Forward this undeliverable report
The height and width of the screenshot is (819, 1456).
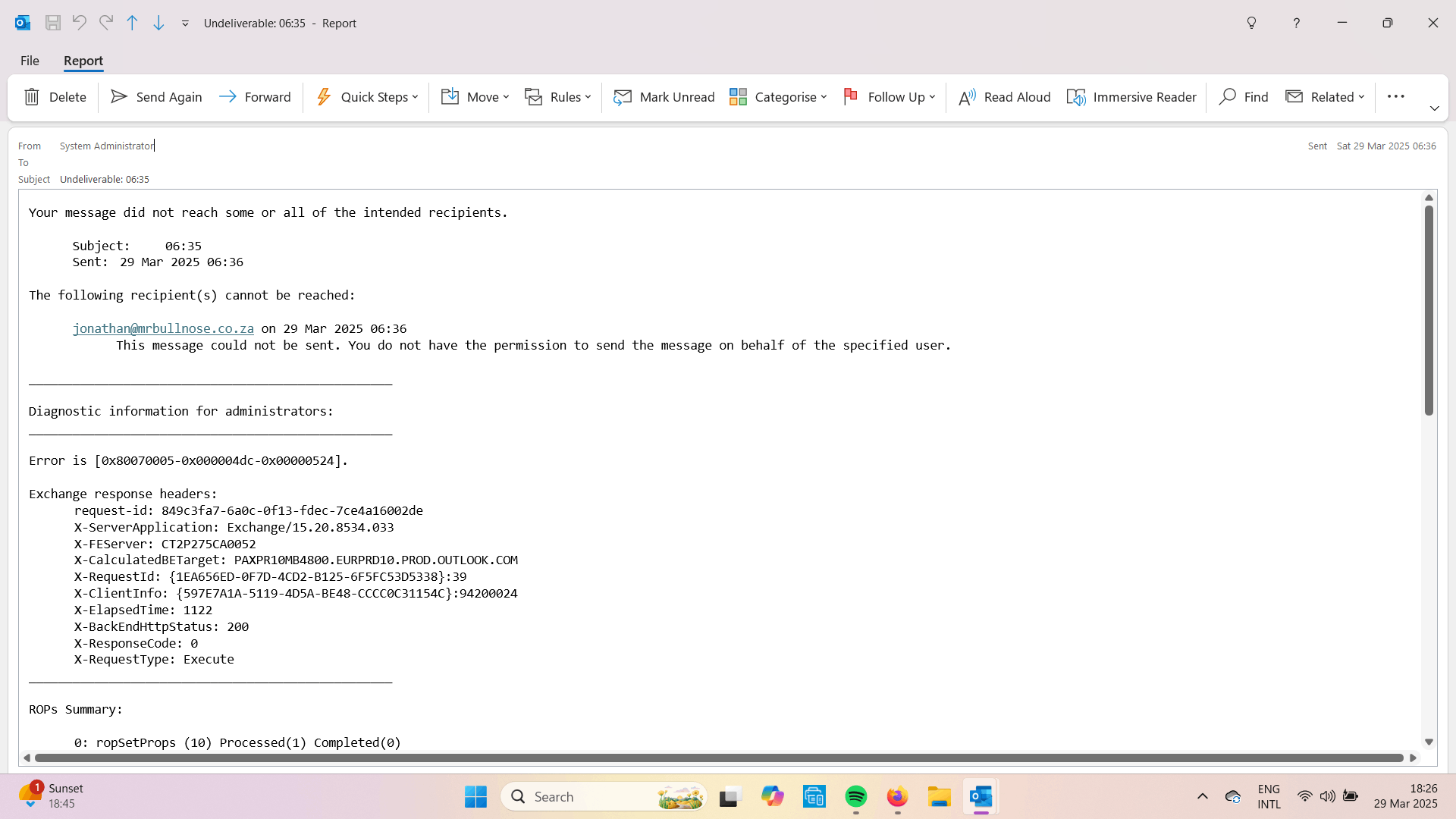coord(255,97)
